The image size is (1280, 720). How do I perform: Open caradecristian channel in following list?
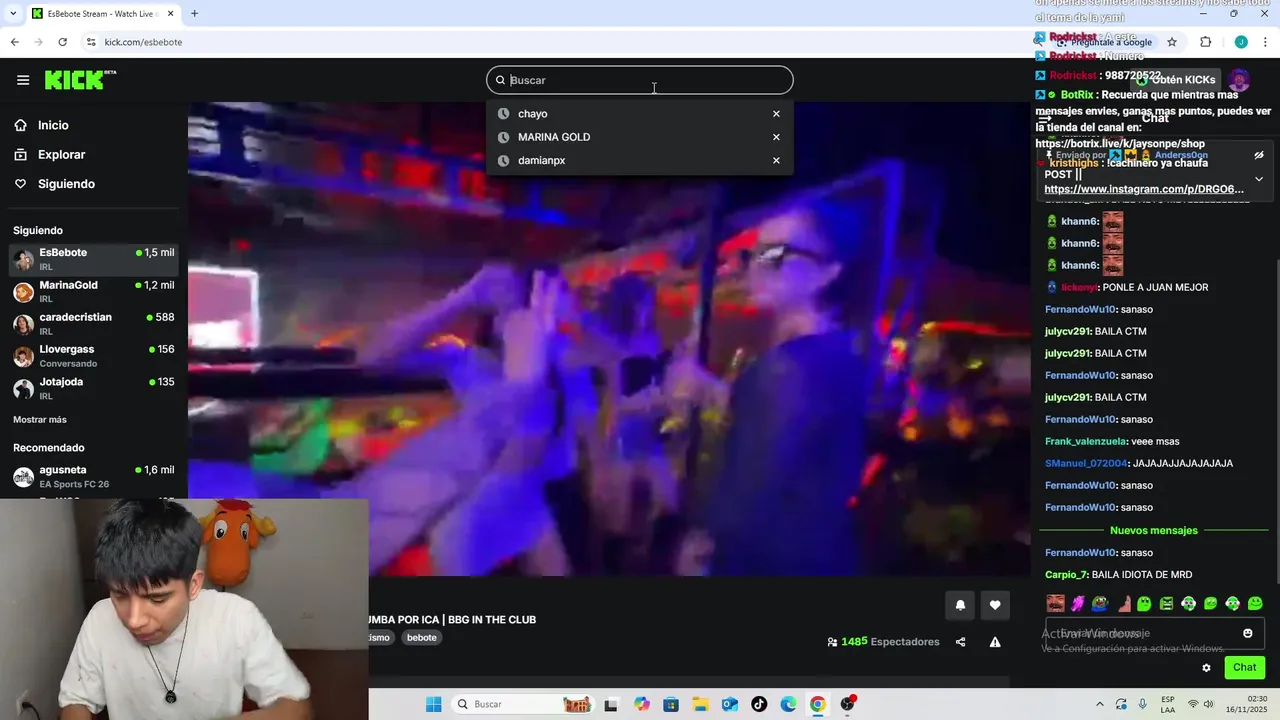tap(94, 323)
